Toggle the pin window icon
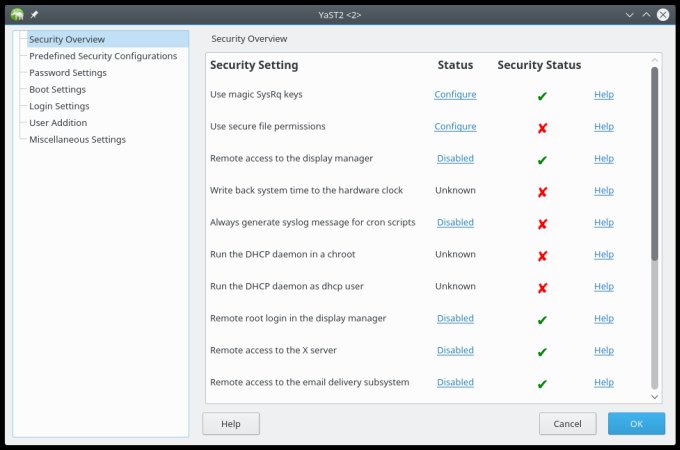The width and height of the screenshot is (680, 450). (x=34, y=15)
